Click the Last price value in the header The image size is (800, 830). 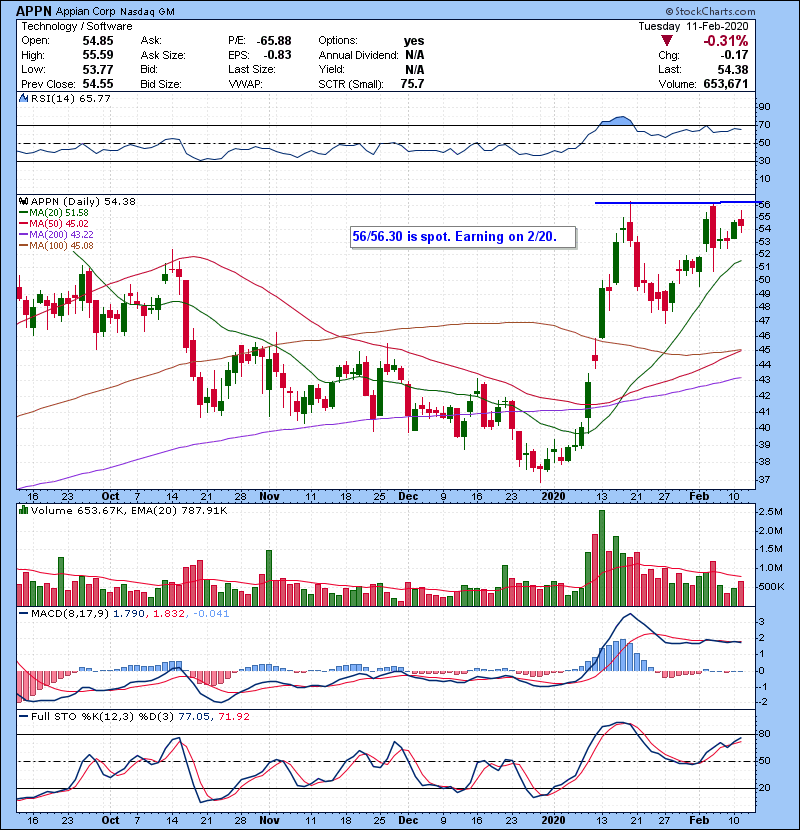[x=733, y=69]
